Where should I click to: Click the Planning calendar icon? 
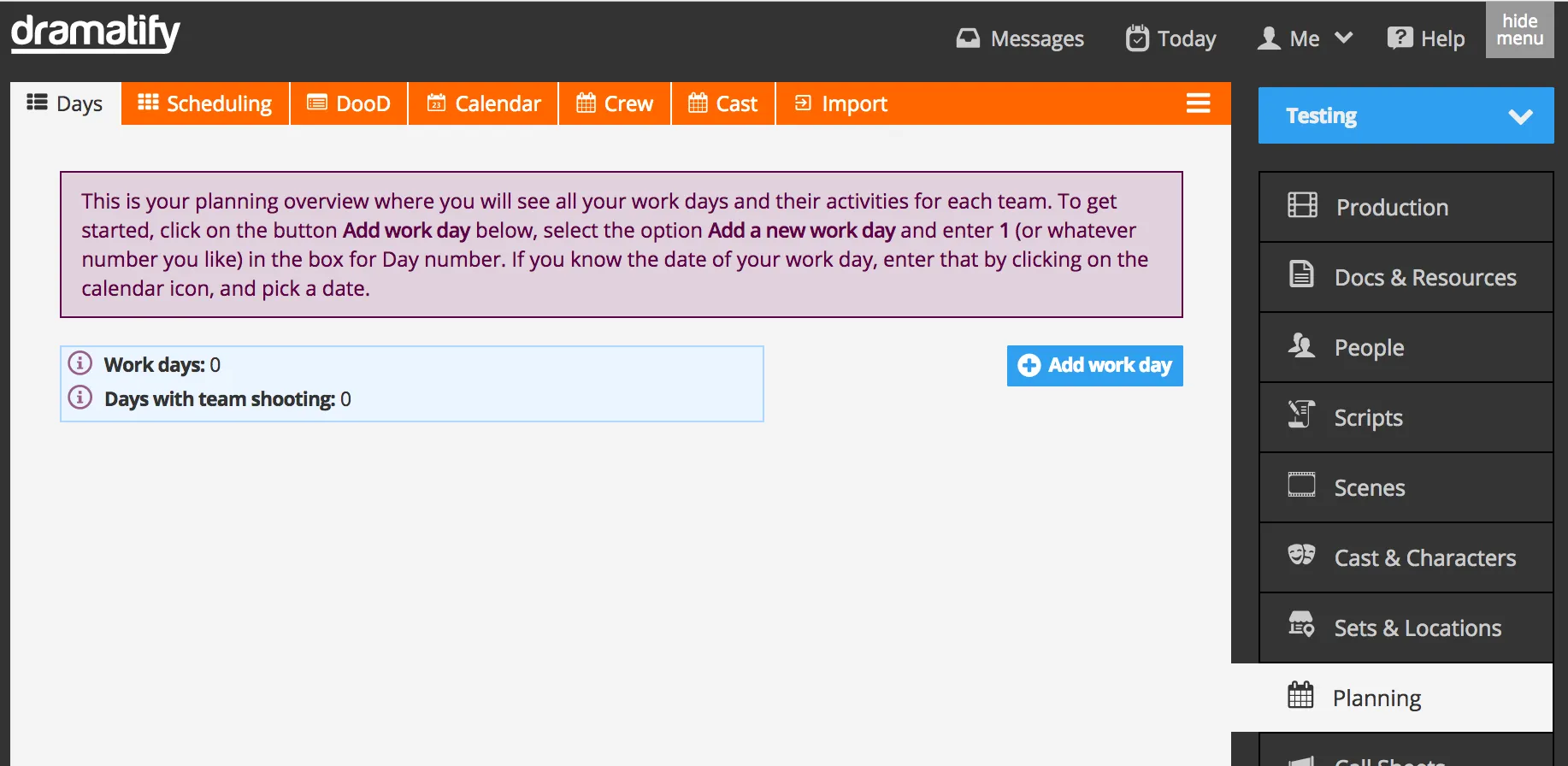point(1300,695)
